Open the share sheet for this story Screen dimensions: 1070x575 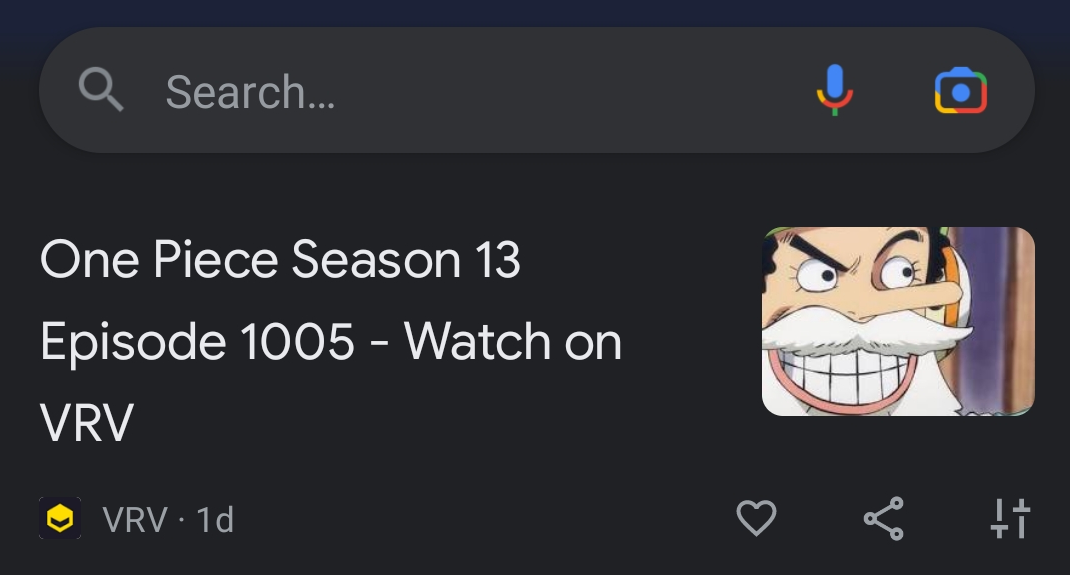[x=884, y=518]
